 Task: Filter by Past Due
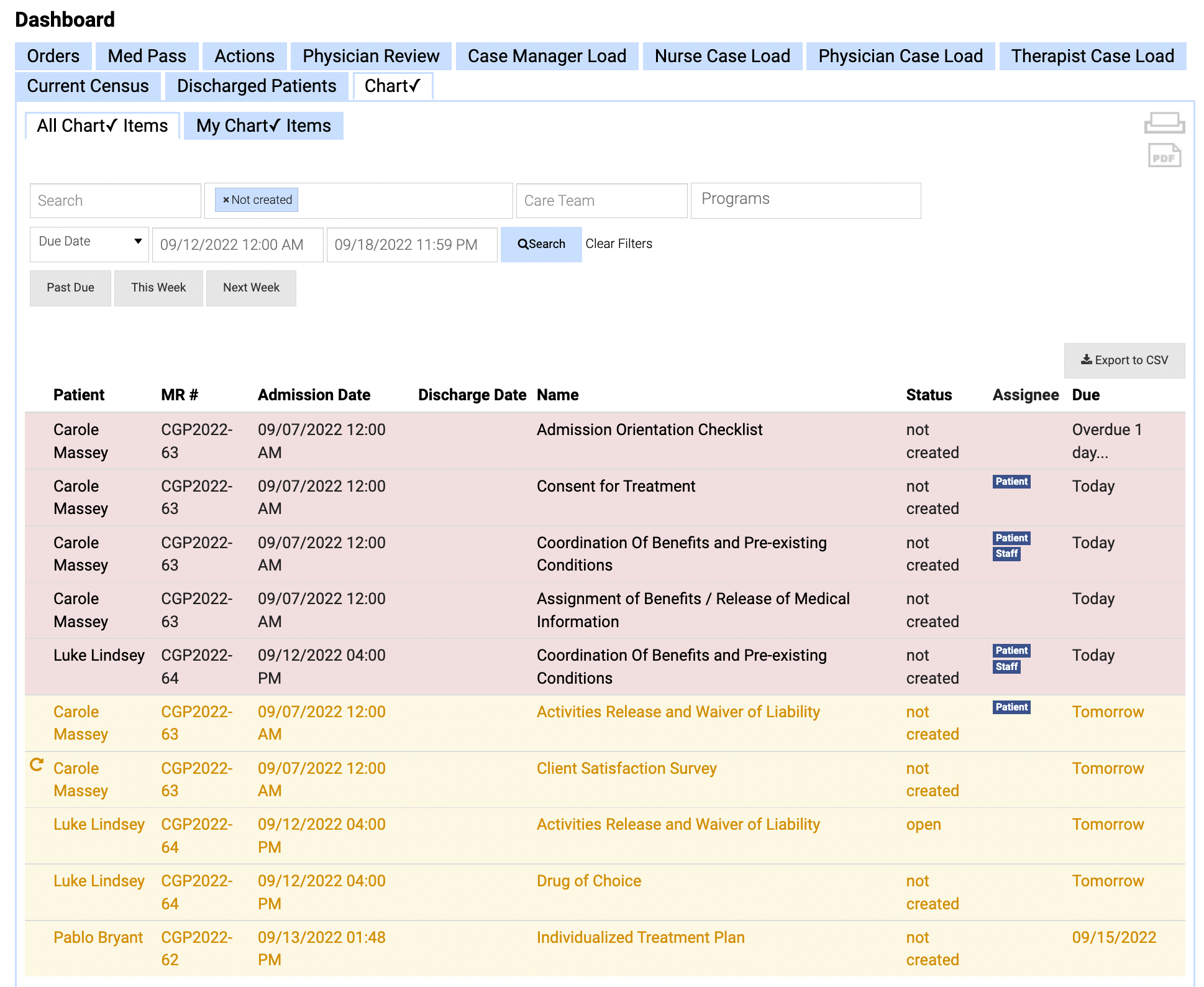[70, 288]
